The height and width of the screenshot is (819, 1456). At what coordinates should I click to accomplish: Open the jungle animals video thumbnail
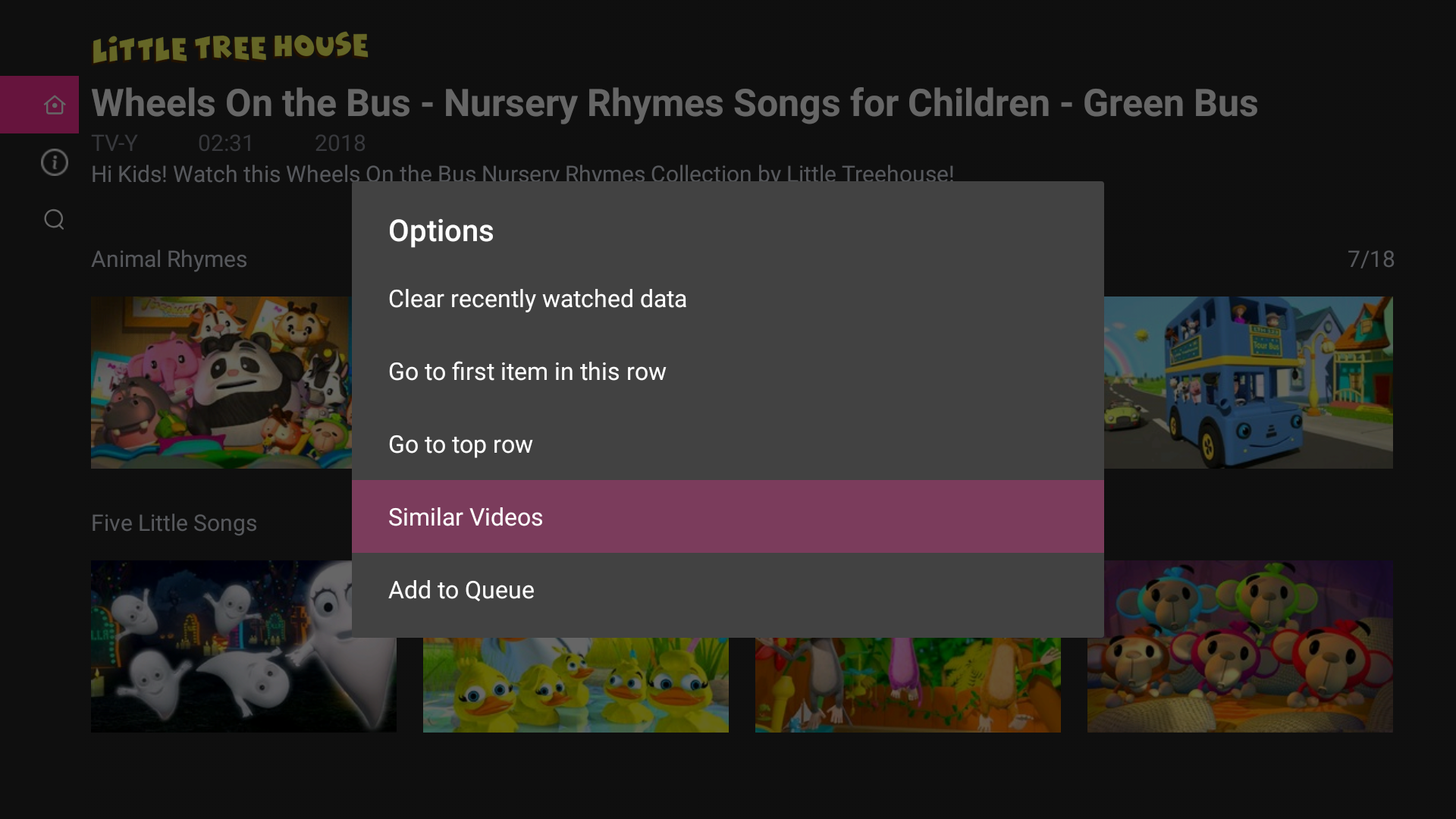(x=907, y=686)
